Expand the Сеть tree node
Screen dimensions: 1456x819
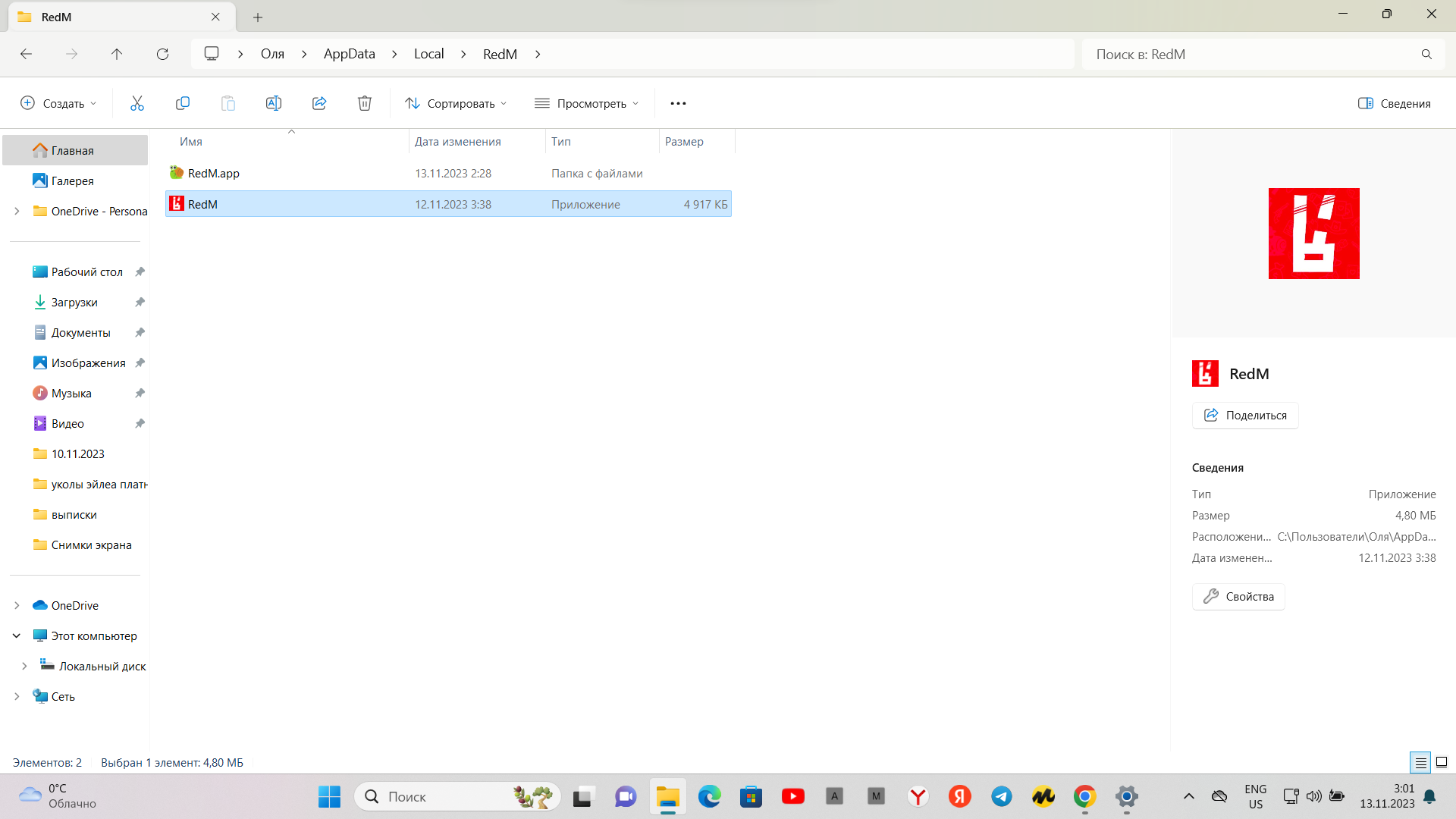[x=17, y=696]
